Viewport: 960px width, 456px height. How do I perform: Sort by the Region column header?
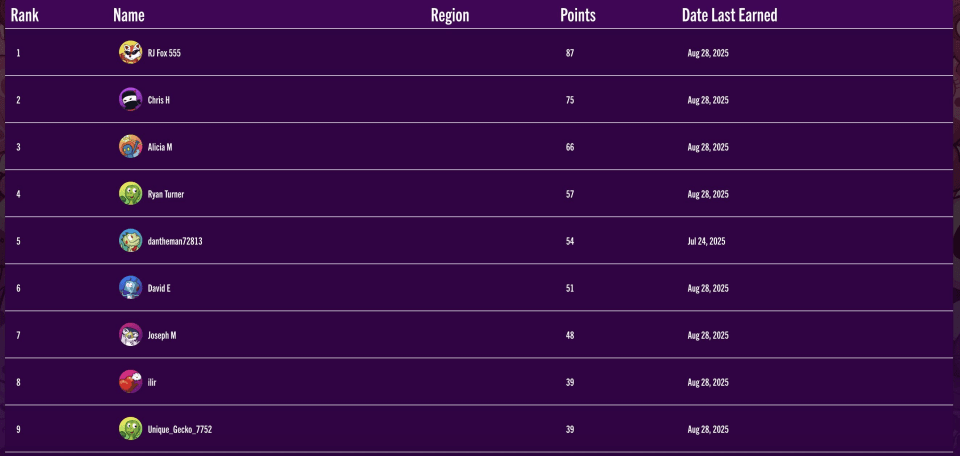[x=450, y=15]
